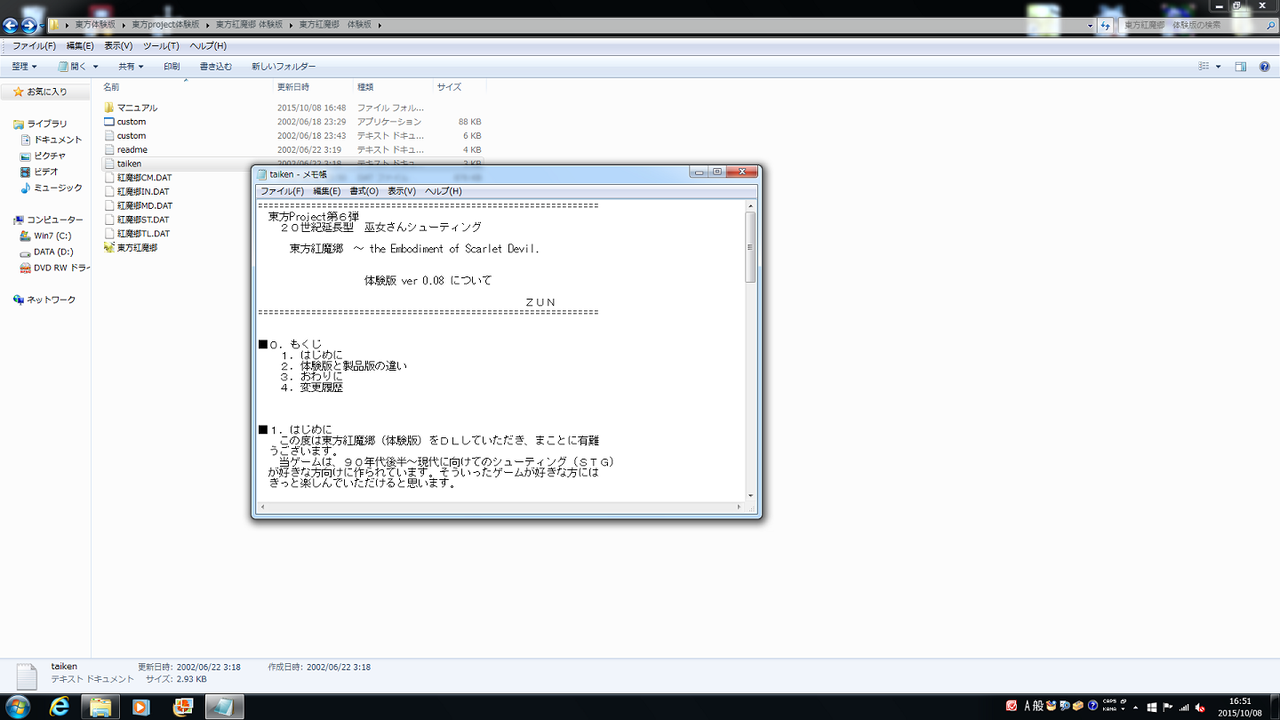Open the view options dropdown arrow
The height and width of the screenshot is (720, 1280).
tap(1218, 67)
